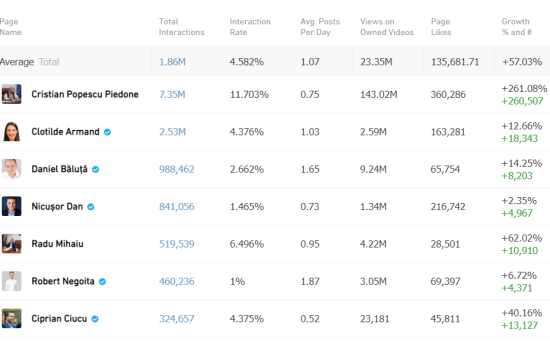Open the 988,462 interactions link
Image resolution: width=550 pixels, height=362 pixels.
pos(176,169)
